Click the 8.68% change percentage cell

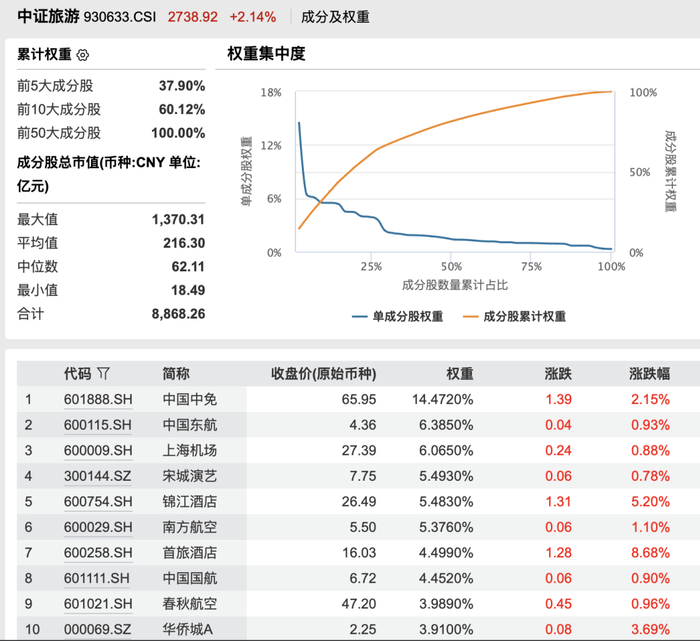point(650,553)
